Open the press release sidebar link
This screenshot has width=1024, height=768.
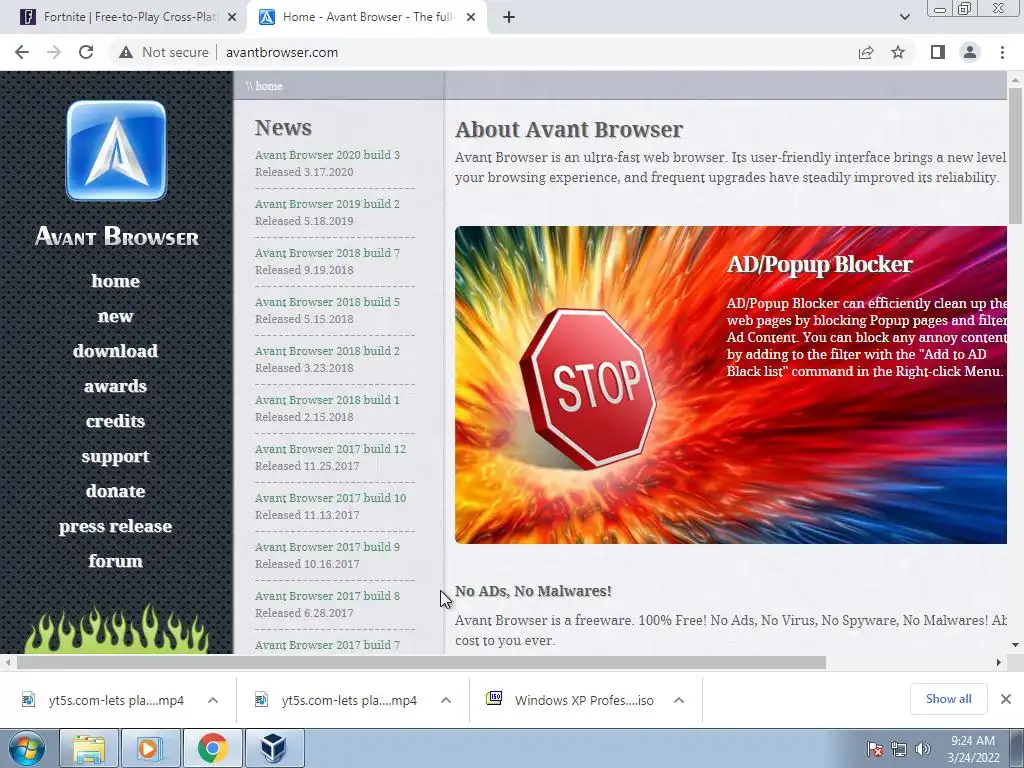(x=116, y=526)
